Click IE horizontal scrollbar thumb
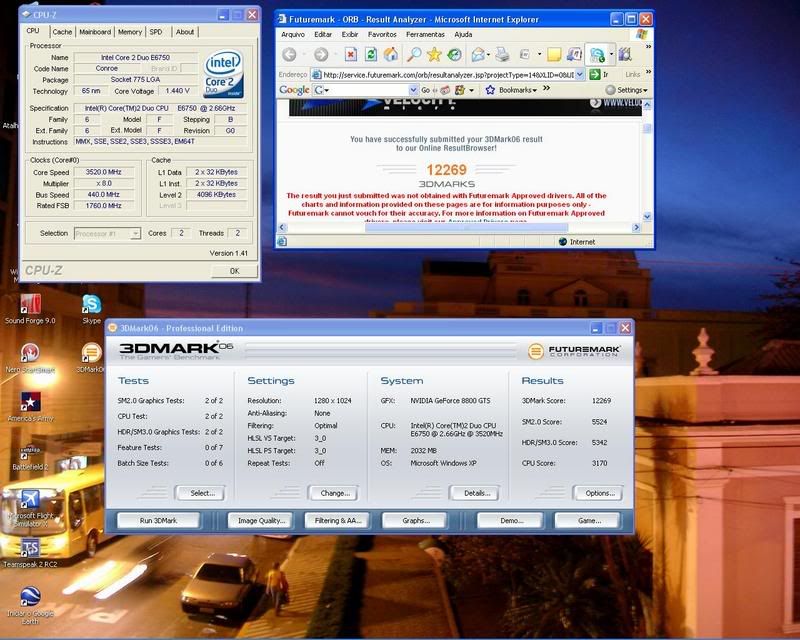The image size is (800, 640). pyautogui.click(x=466, y=228)
